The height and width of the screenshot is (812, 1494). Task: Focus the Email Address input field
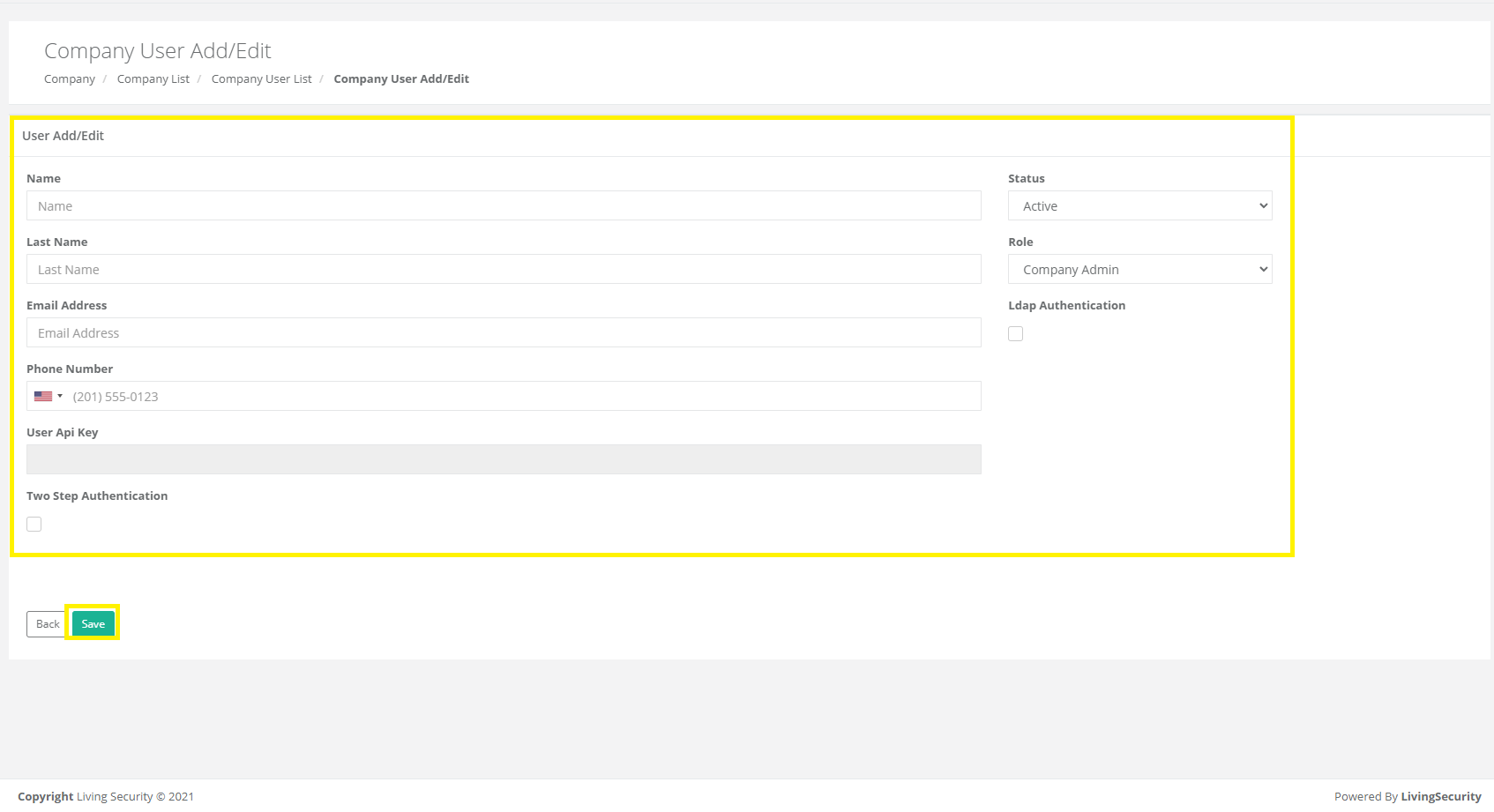[504, 332]
